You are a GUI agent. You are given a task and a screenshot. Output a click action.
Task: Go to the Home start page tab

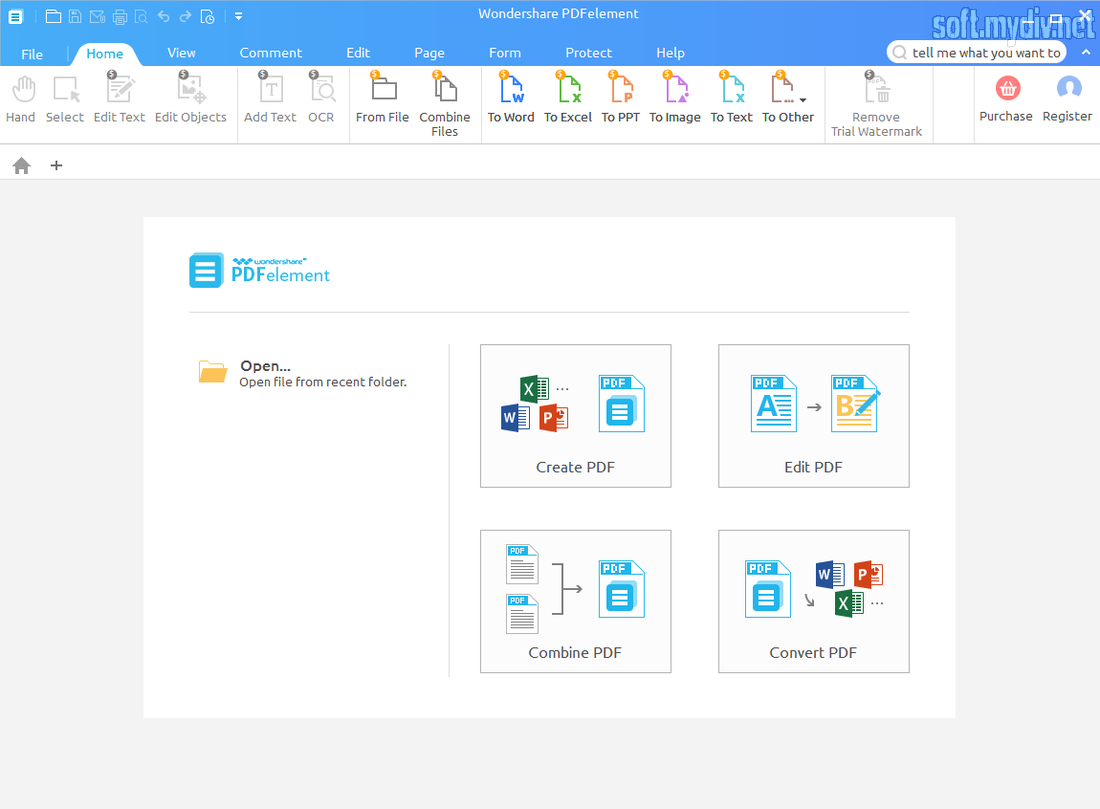22,166
